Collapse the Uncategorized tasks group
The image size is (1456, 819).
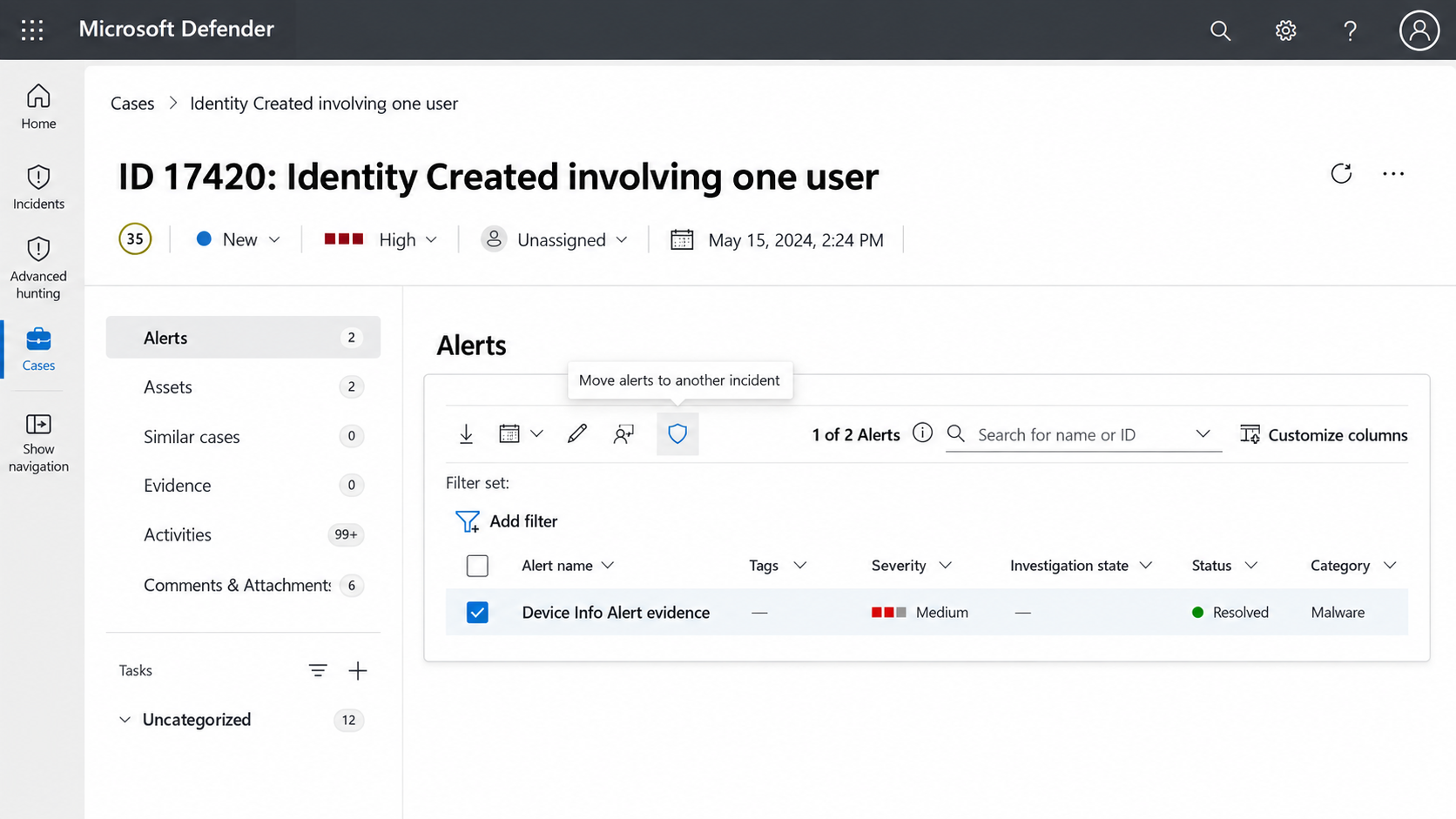pos(125,720)
